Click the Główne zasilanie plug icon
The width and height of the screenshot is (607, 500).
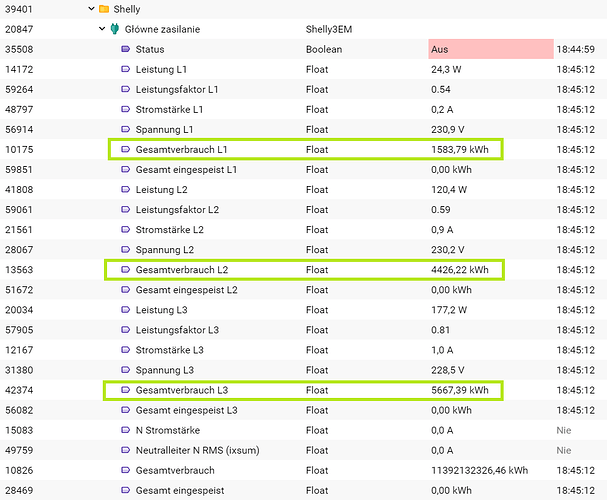pyautogui.click(x=115, y=29)
